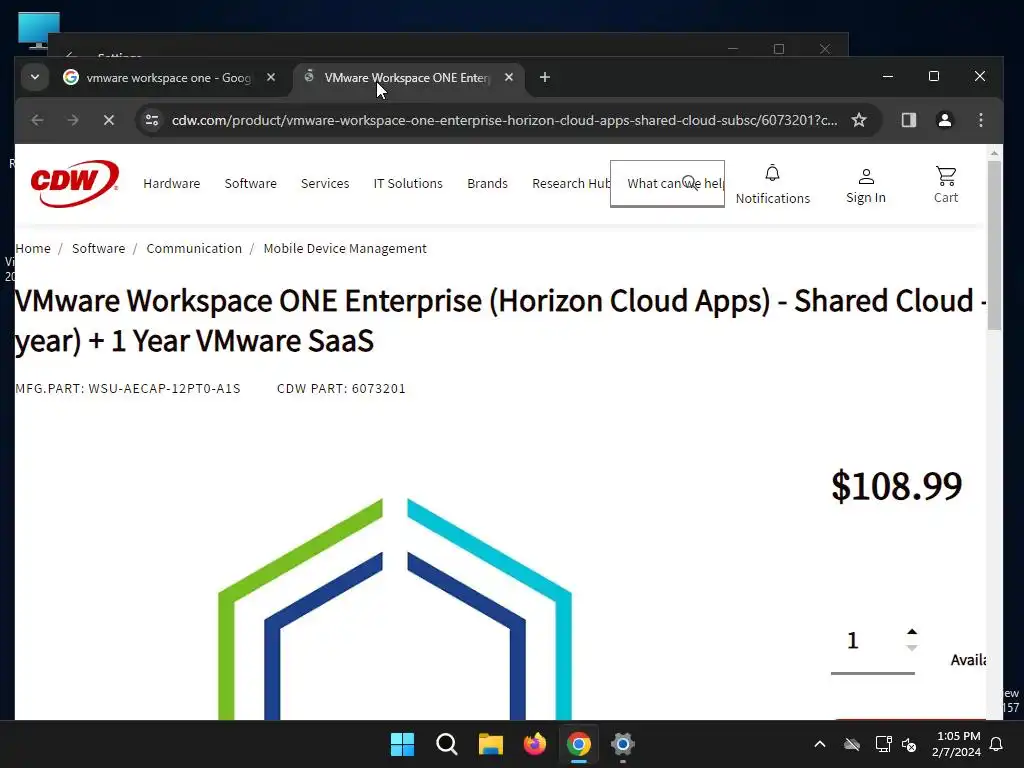Open the Services menu
1024x768 pixels.
pos(325,184)
